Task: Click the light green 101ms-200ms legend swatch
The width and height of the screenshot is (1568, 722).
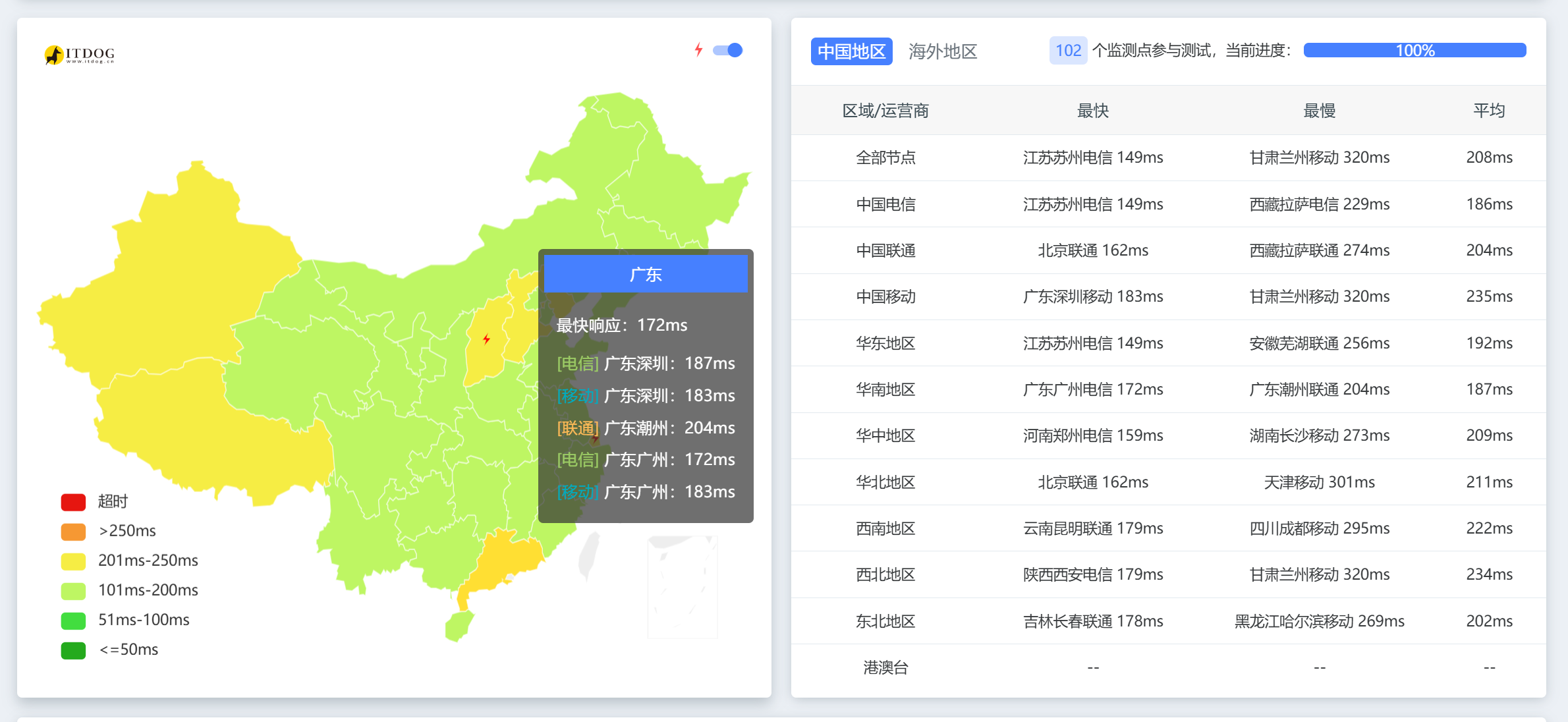Action: coord(73,591)
